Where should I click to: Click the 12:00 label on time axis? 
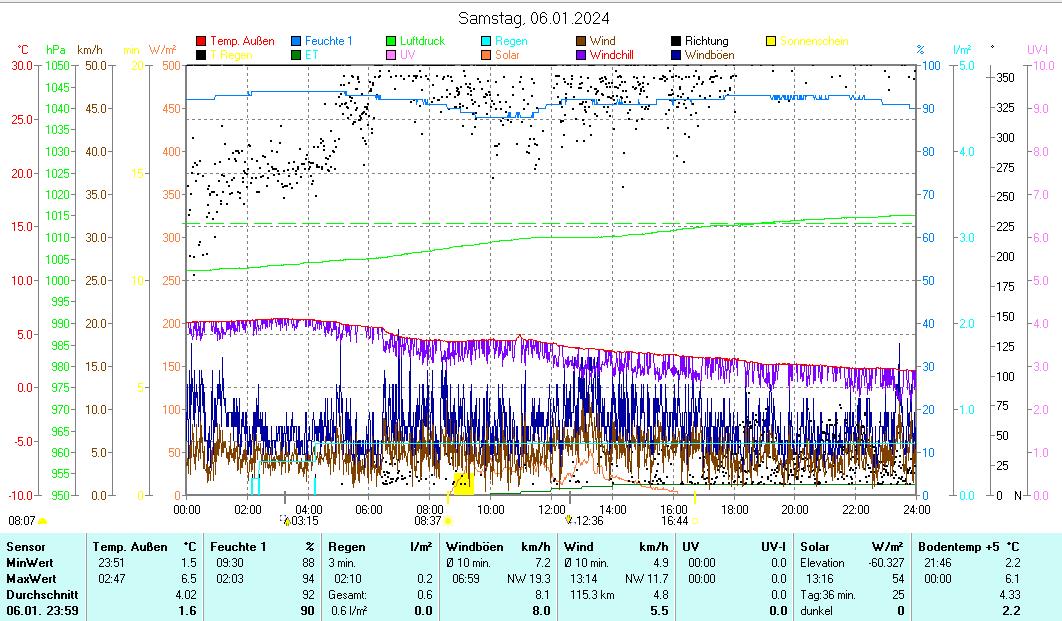coord(552,509)
